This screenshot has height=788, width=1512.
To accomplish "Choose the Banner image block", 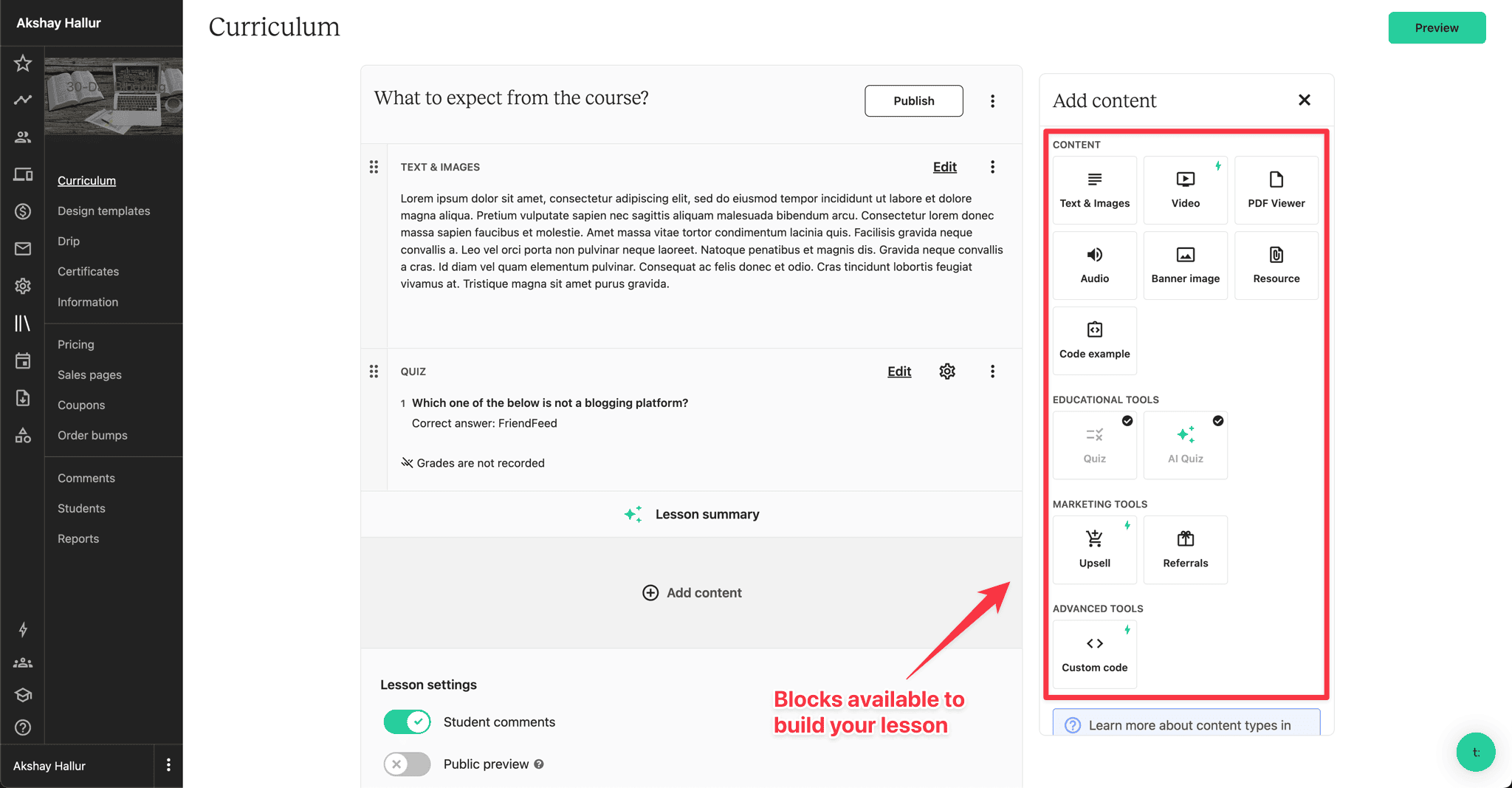I will [x=1185, y=265].
